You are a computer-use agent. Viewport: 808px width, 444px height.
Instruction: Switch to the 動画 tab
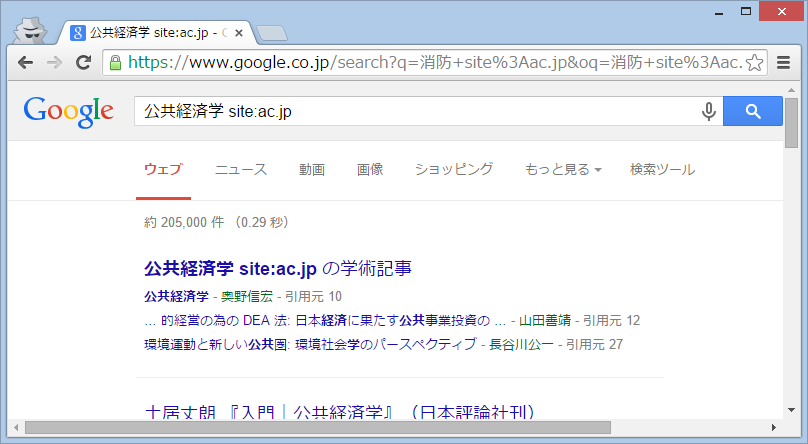click(312, 169)
